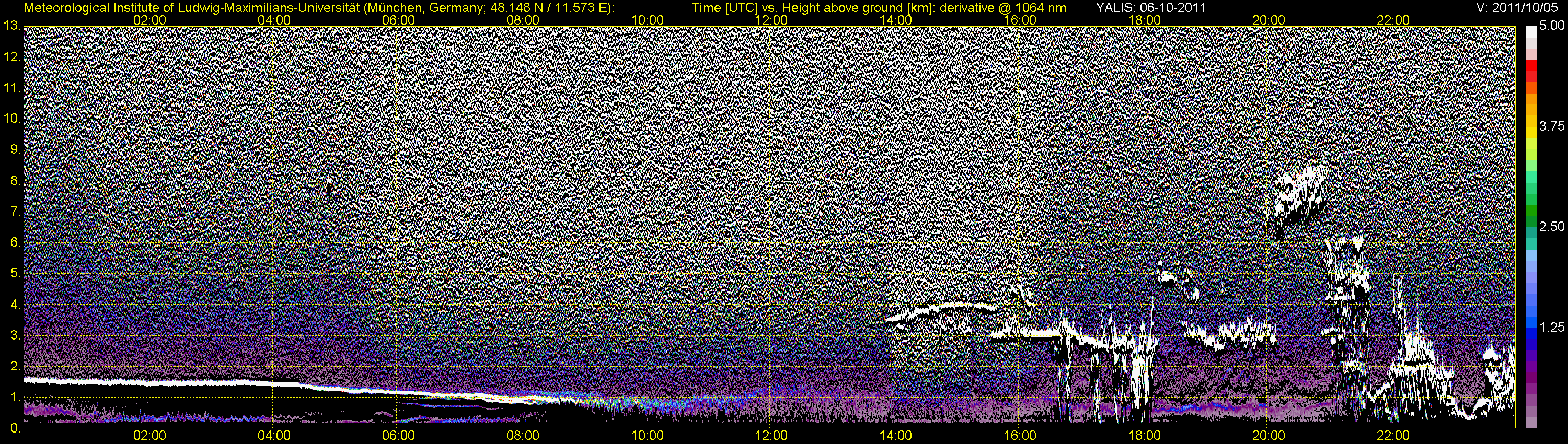1568x444 pixels.
Task: Click the 20:00 label on the upper time axis
Action: (x=1269, y=20)
